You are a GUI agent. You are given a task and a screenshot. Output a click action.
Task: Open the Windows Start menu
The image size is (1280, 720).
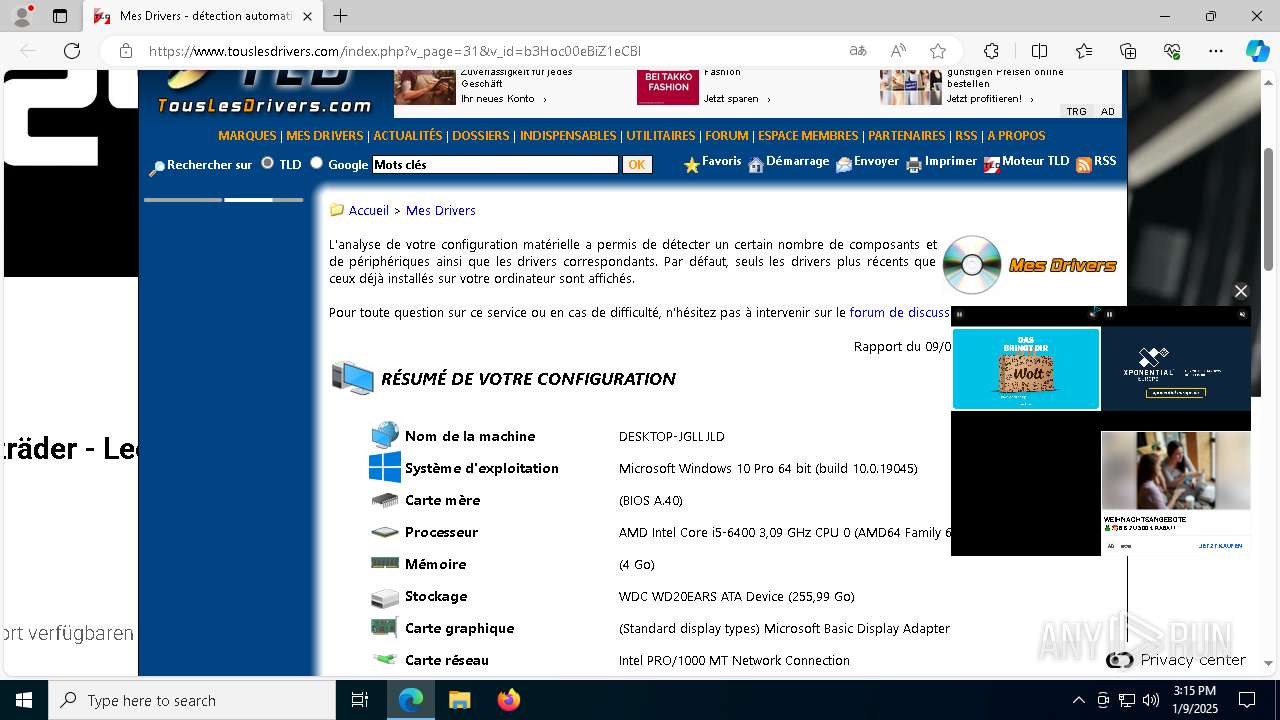pos(24,700)
